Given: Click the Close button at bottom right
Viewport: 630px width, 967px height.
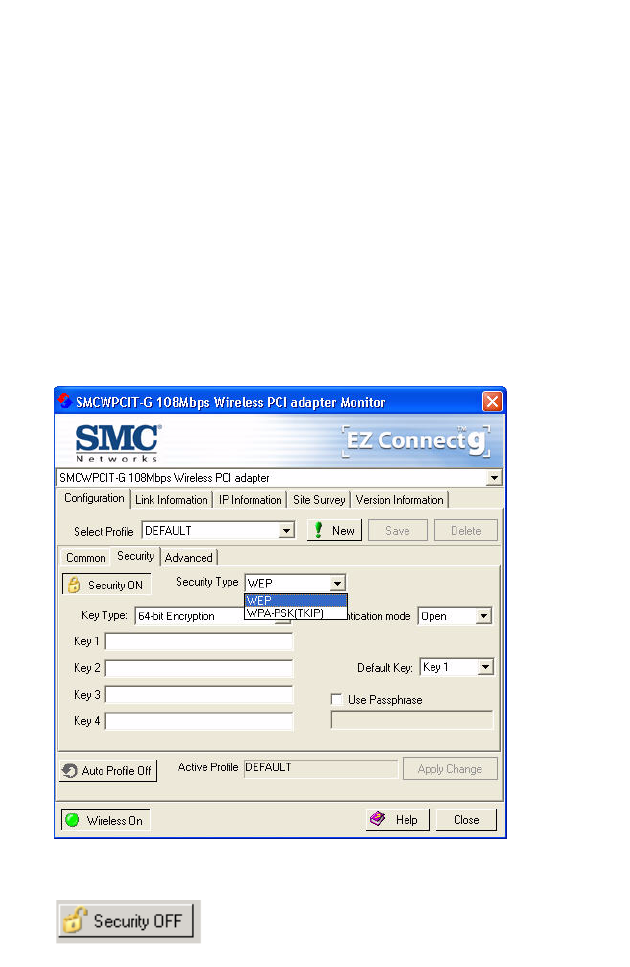Looking at the screenshot, I should click(x=466, y=820).
